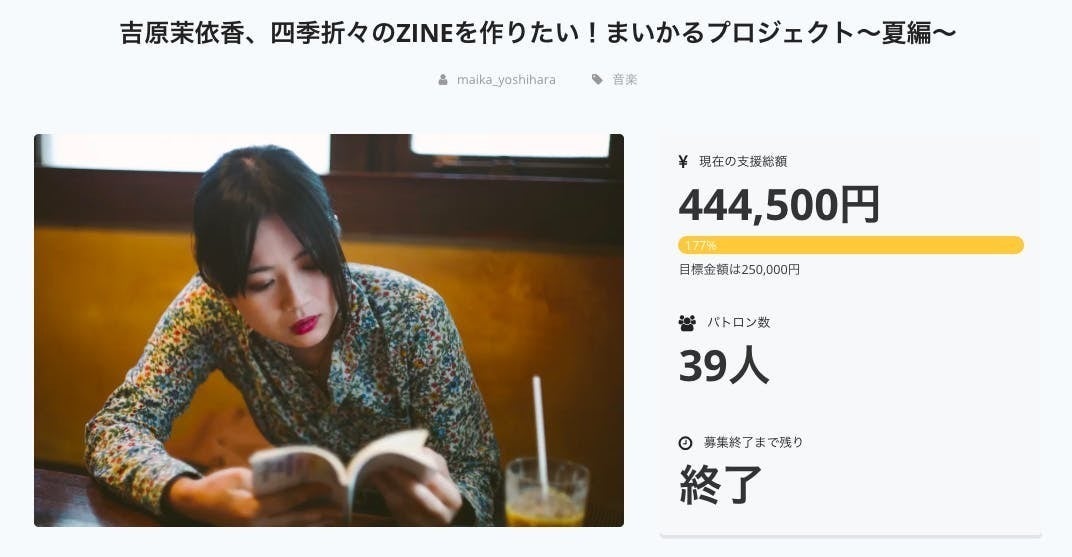This screenshot has width=1072, height=557.
Task: Click the 目標金額は250,000円 goal text
Action: click(x=739, y=269)
